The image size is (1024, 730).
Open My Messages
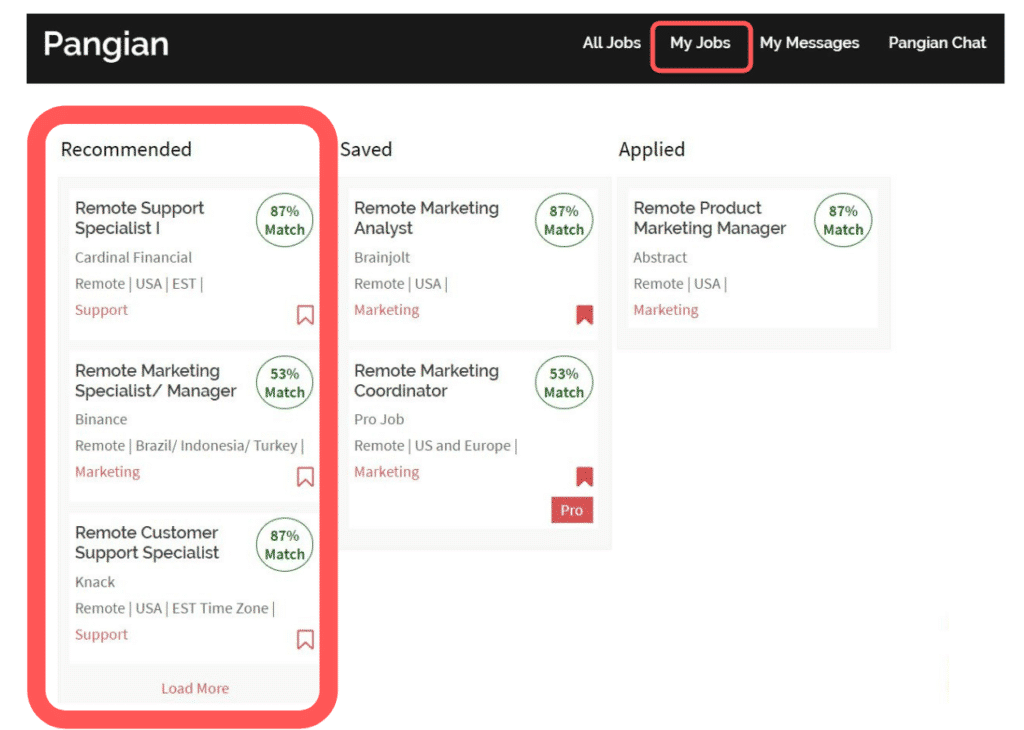(809, 43)
